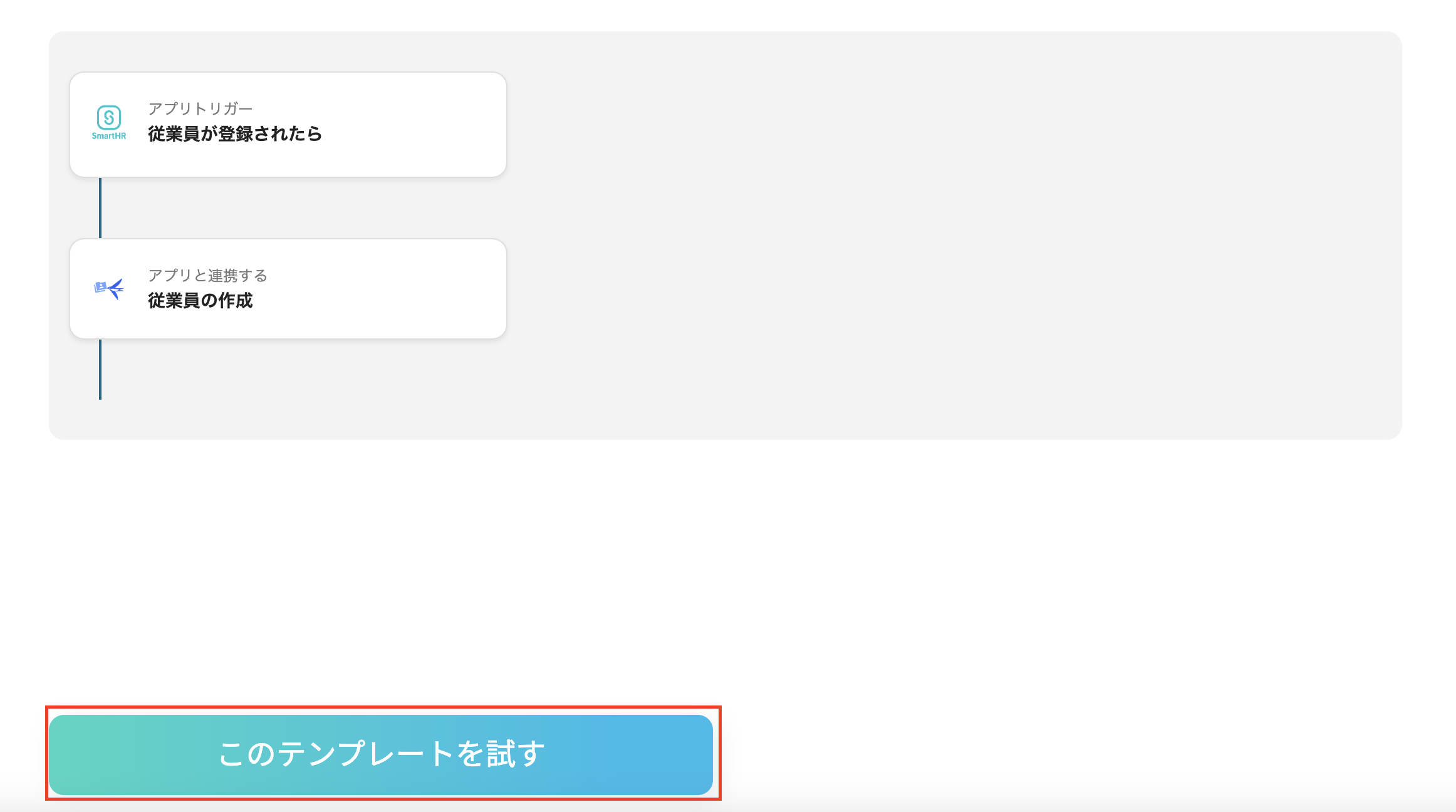Click the SmartHR wordmark text
Screen dimensions: 1456x812
[x=108, y=135]
